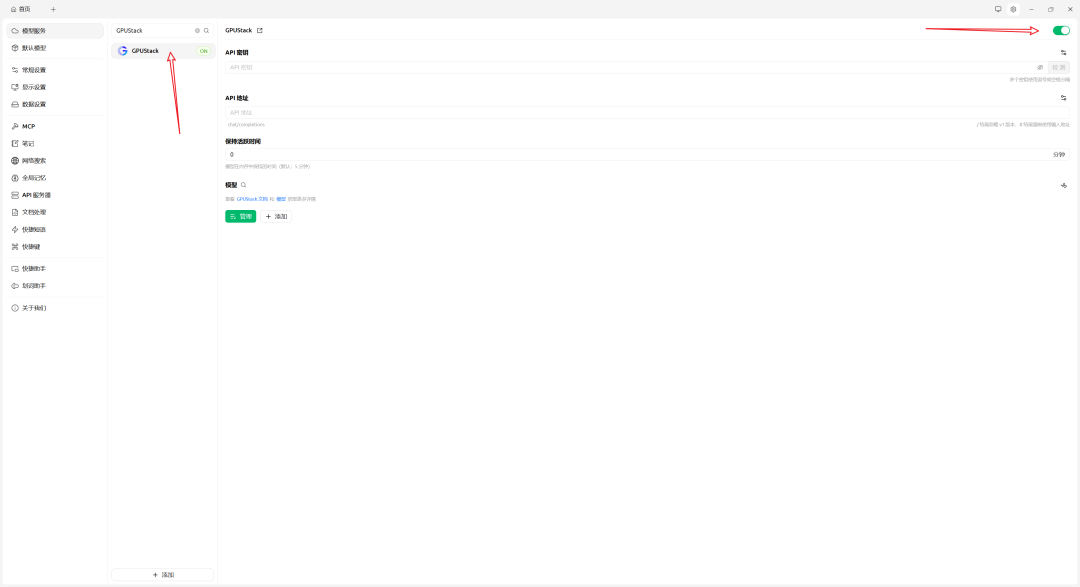Viewport: 1080px width, 587px height.
Task: Click the provider search magnifier icon
Action: pyautogui.click(x=207, y=31)
